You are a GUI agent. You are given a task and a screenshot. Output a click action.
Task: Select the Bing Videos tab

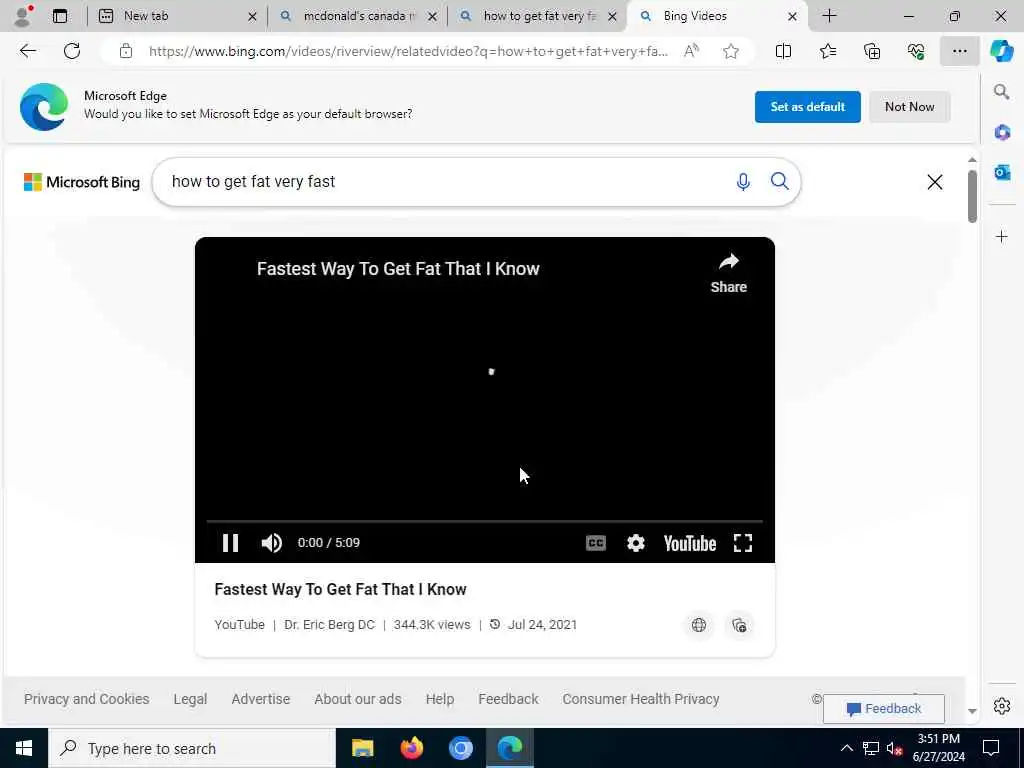pyautogui.click(x=716, y=16)
